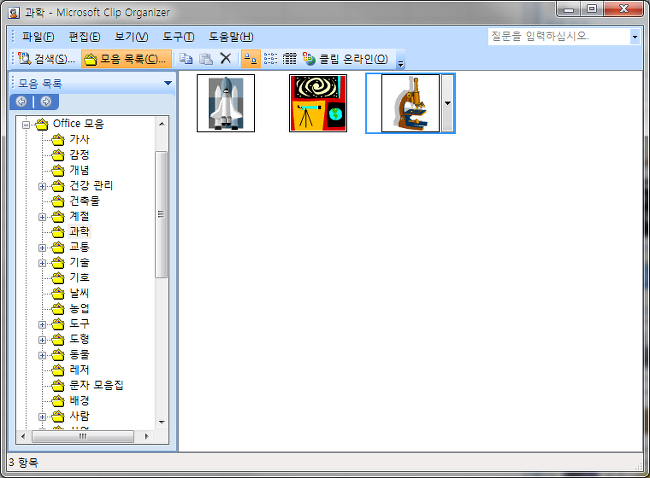Select the 문자 모음집 folder

tap(96, 385)
